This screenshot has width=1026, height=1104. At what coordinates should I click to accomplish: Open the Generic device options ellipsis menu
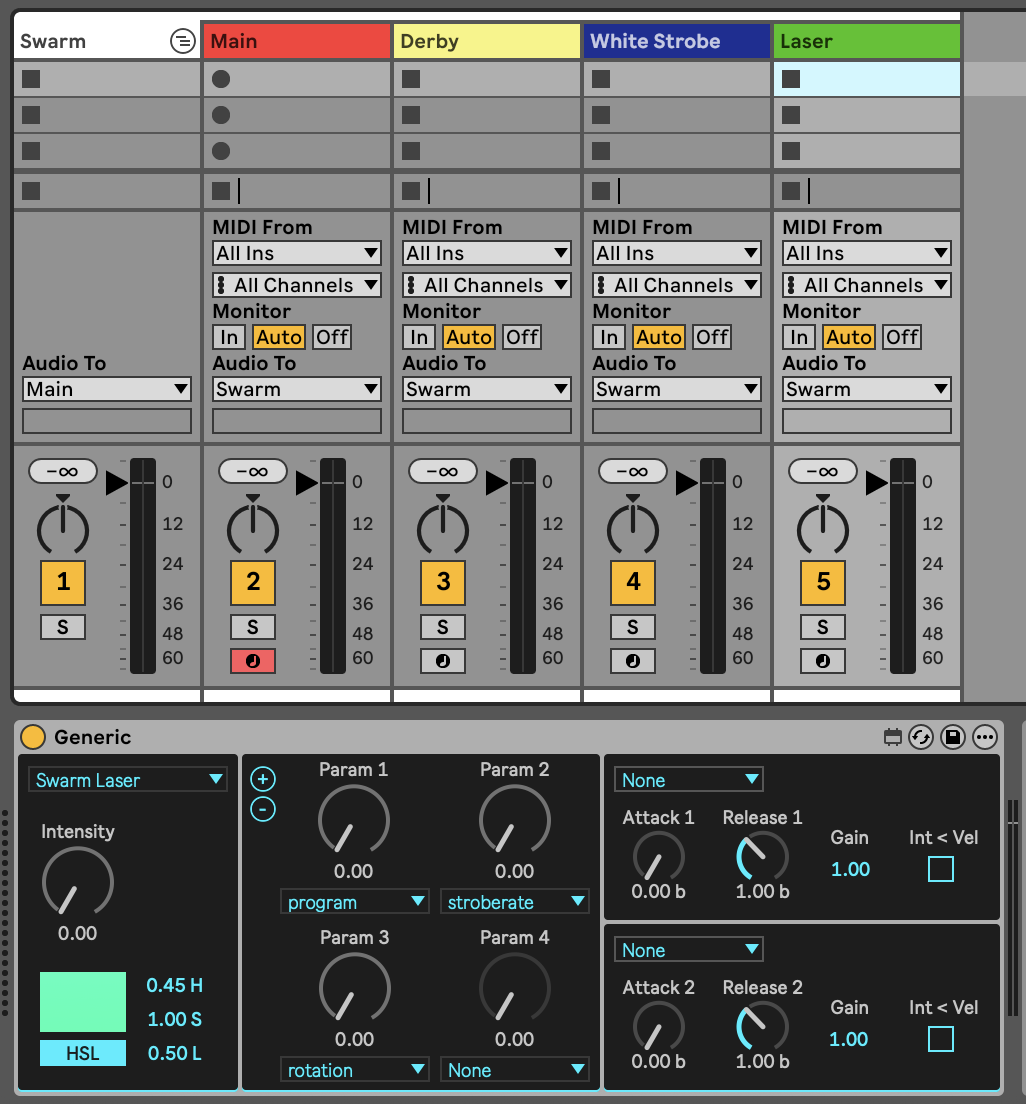coord(985,737)
